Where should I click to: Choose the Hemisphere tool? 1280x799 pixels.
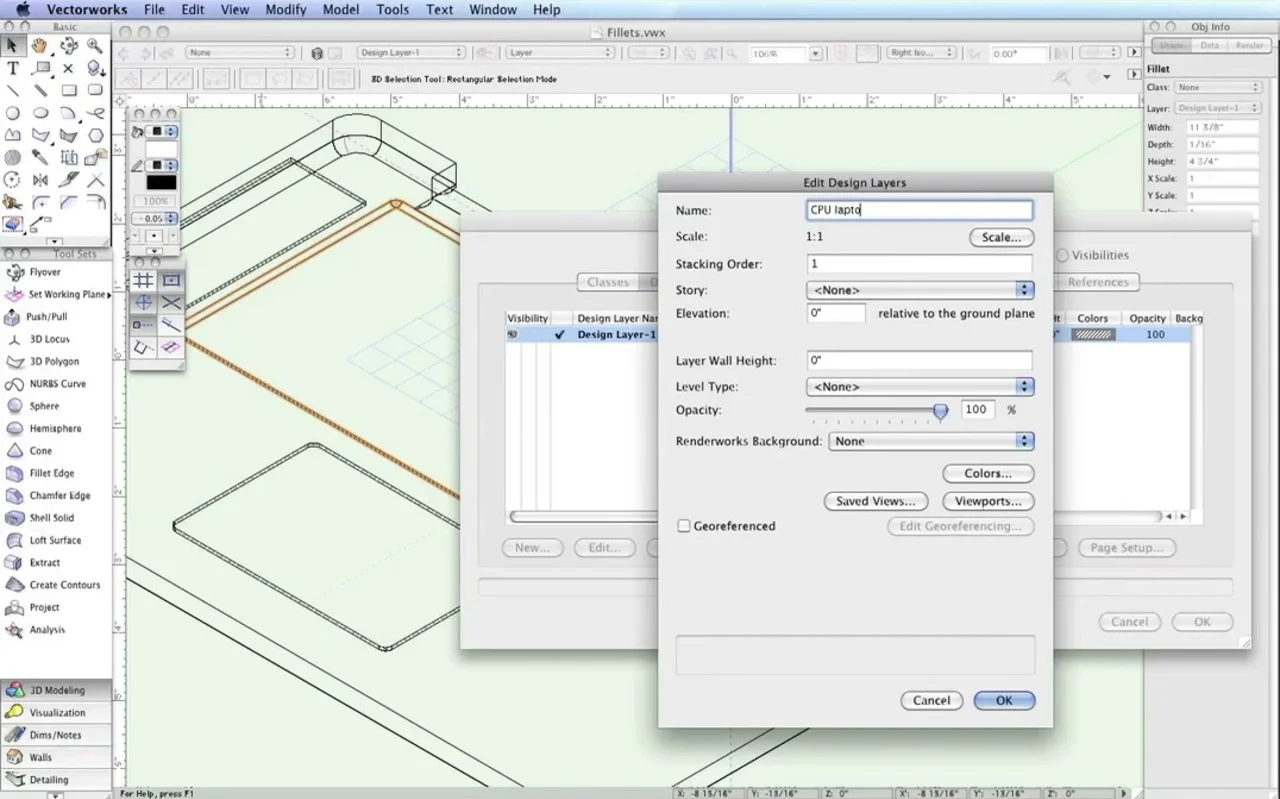[56, 428]
